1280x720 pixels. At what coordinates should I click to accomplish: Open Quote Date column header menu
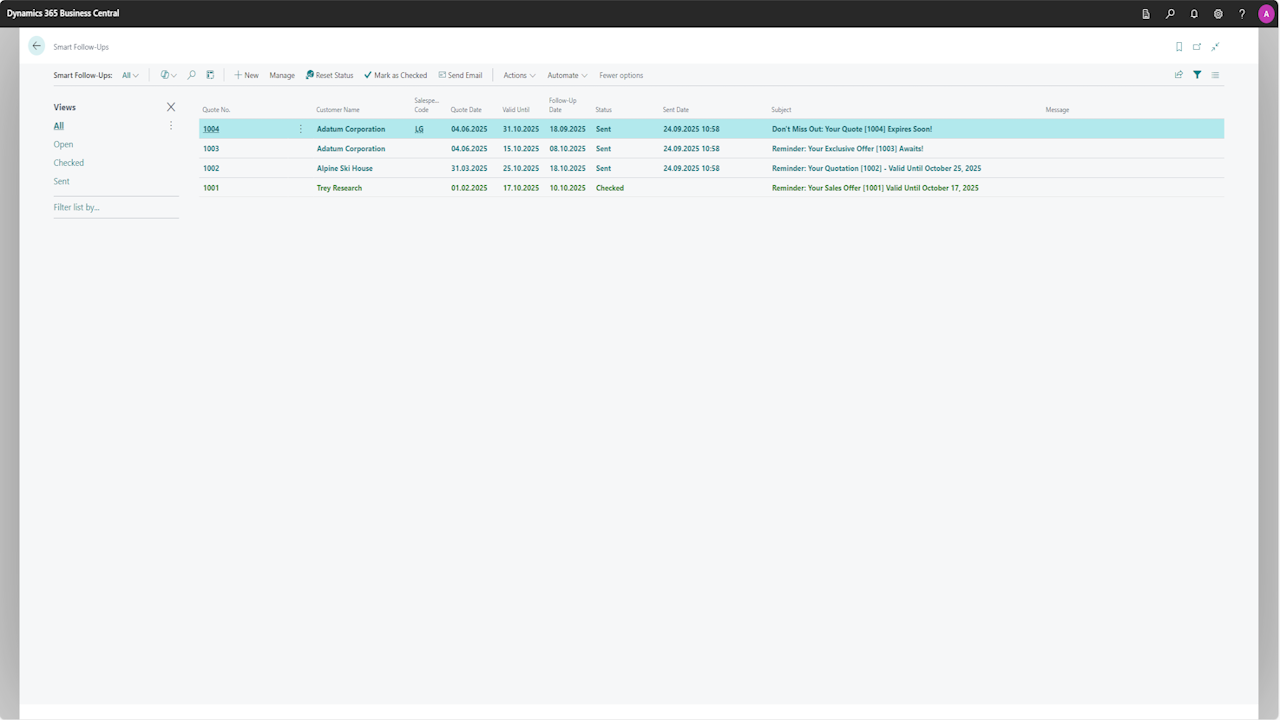466,109
